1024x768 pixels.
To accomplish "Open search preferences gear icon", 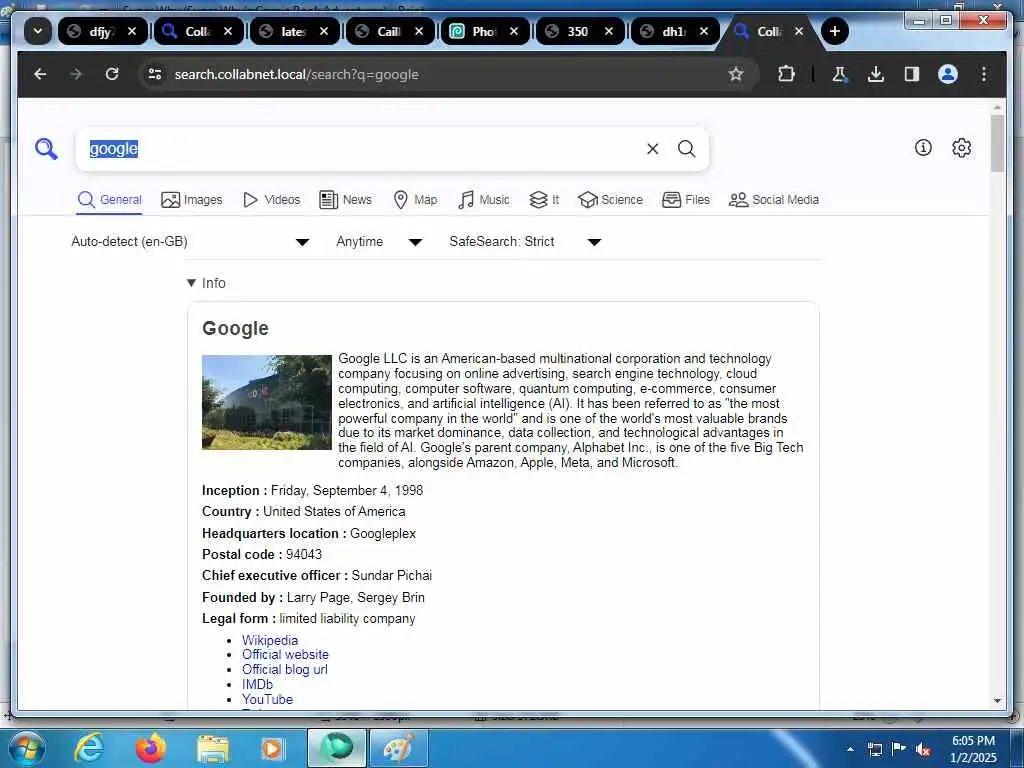I will pyautogui.click(x=961, y=148).
